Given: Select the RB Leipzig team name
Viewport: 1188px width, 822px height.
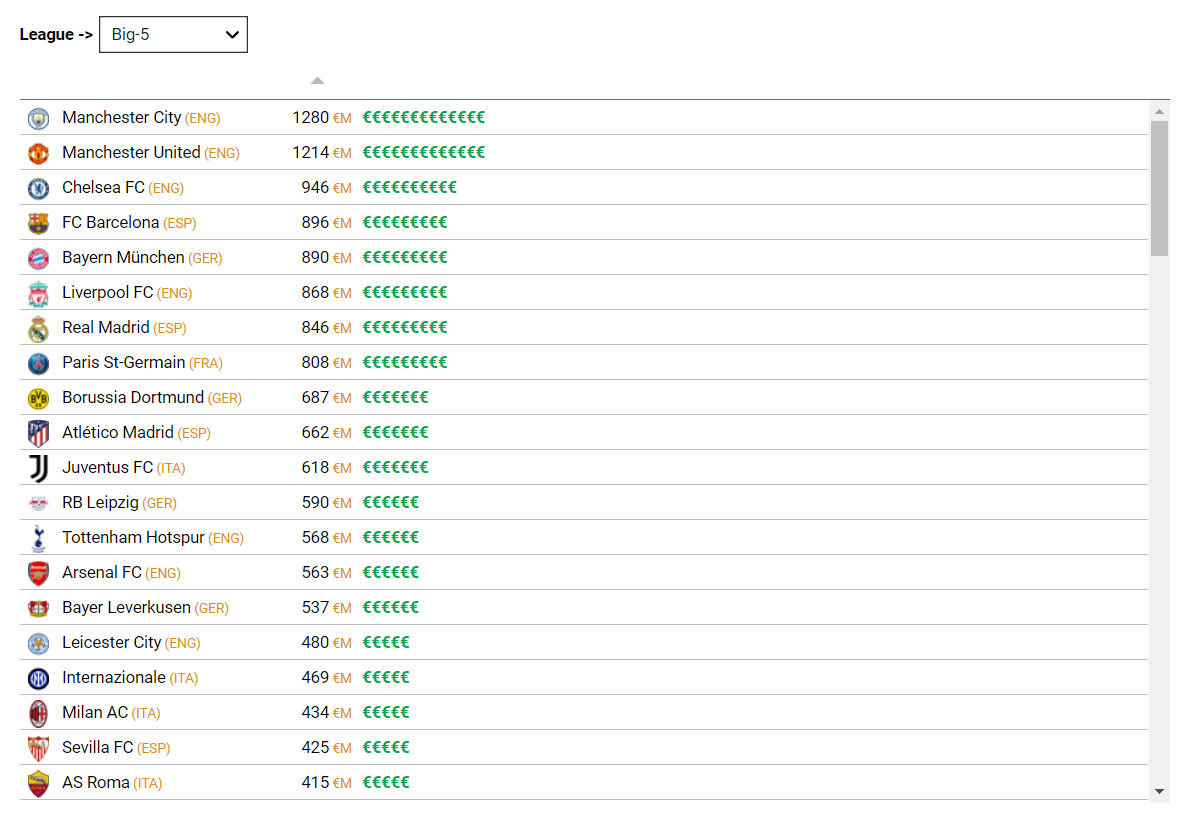Looking at the screenshot, I should tap(100, 502).
